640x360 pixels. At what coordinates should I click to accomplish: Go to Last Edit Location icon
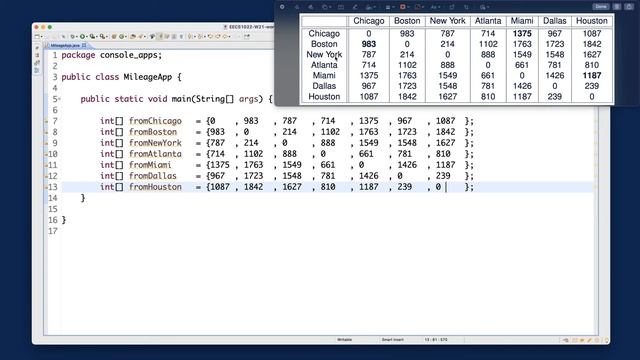[x=210, y=37]
